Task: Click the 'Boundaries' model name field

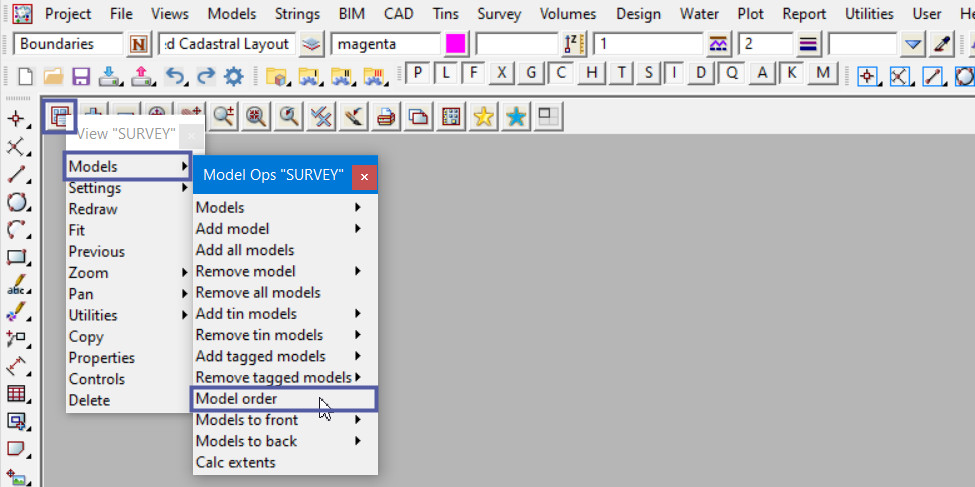Action: [x=68, y=44]
